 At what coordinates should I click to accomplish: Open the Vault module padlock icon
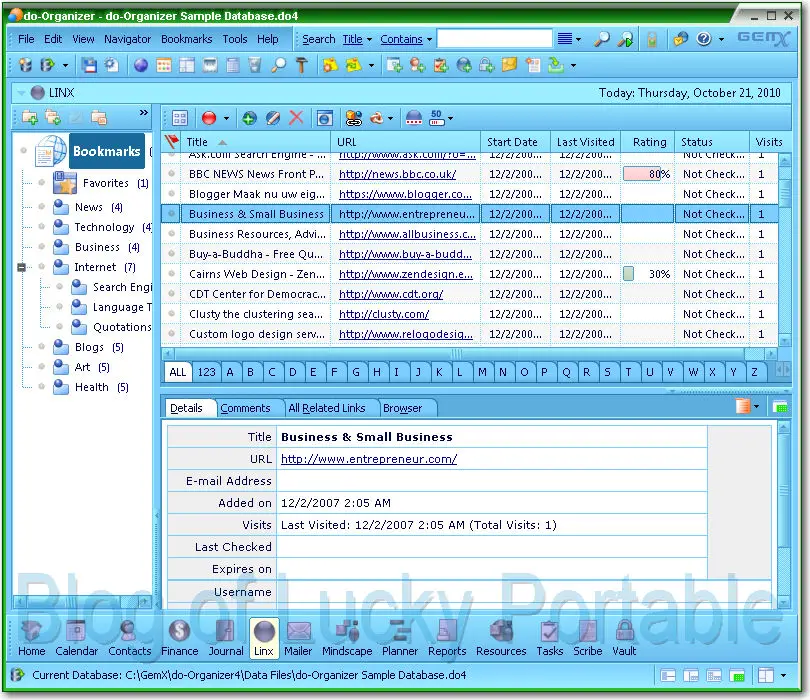click(x=624, y=631)
